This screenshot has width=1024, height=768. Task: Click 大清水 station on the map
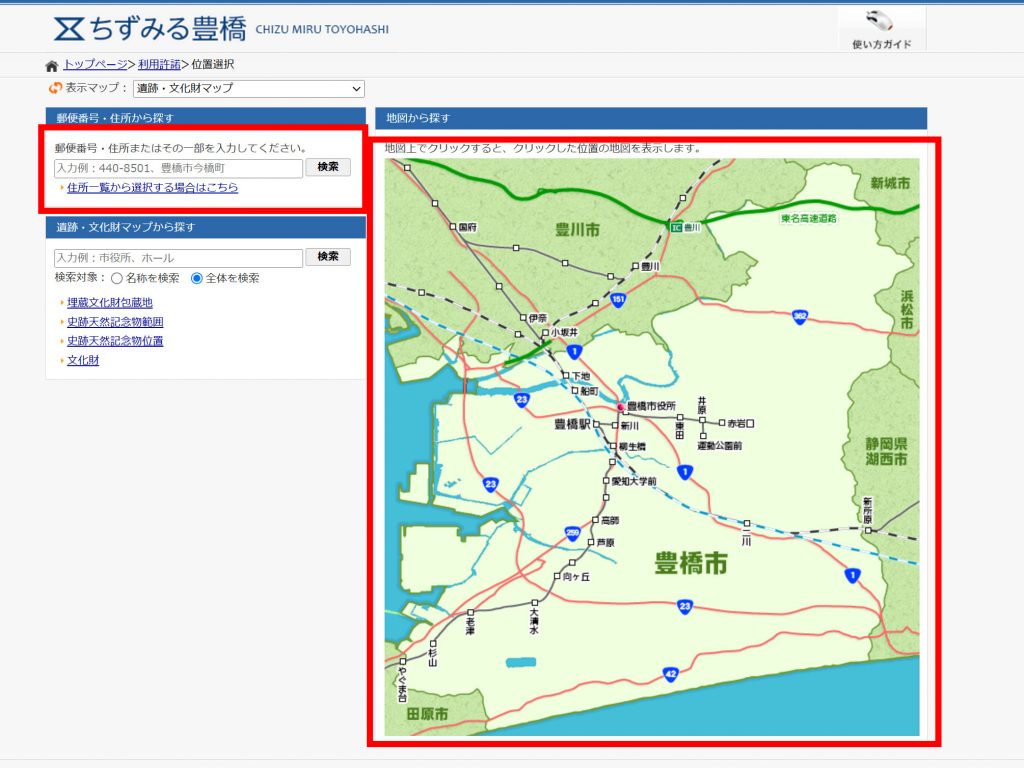[x=534, y=603]
